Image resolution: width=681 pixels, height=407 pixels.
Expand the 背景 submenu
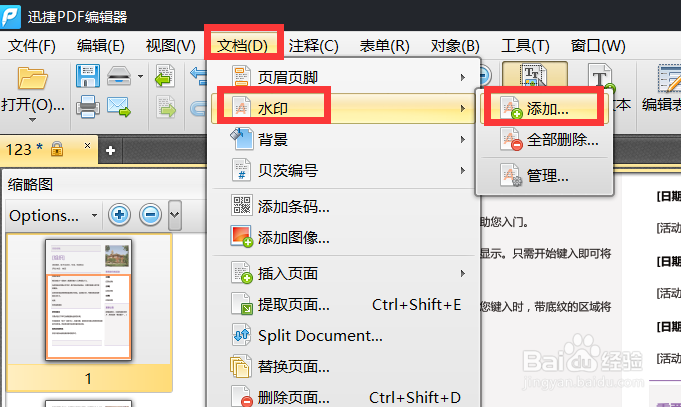pyautogui.click(x=345, y=139)
